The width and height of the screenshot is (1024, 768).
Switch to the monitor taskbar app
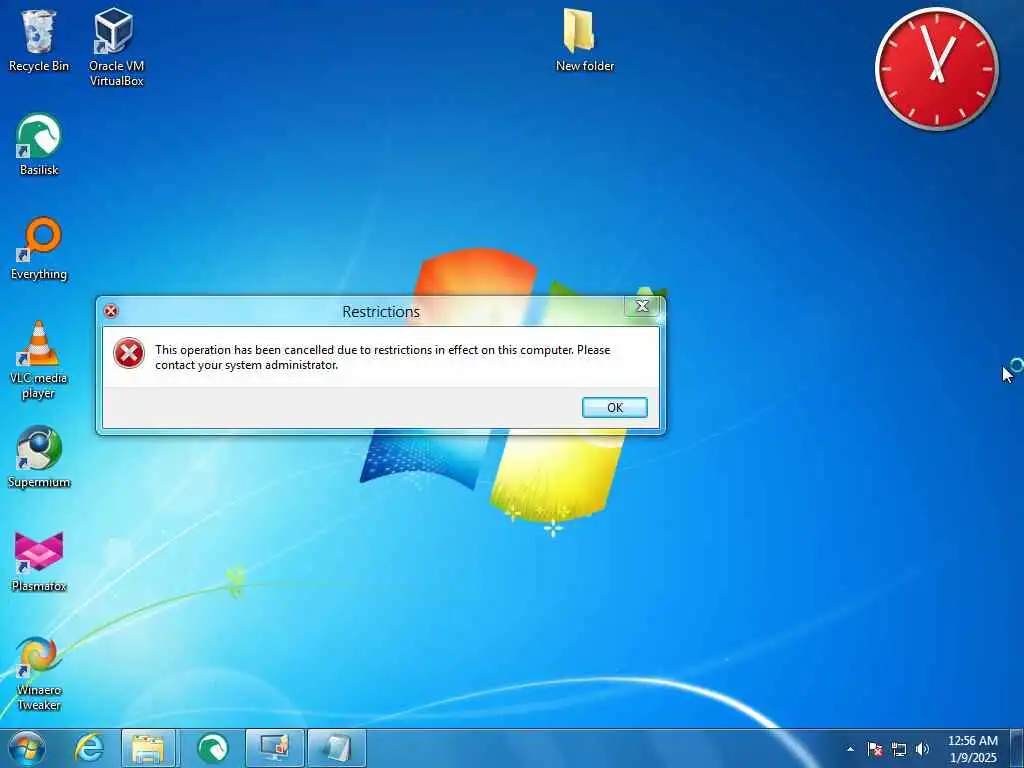[274, 748]
